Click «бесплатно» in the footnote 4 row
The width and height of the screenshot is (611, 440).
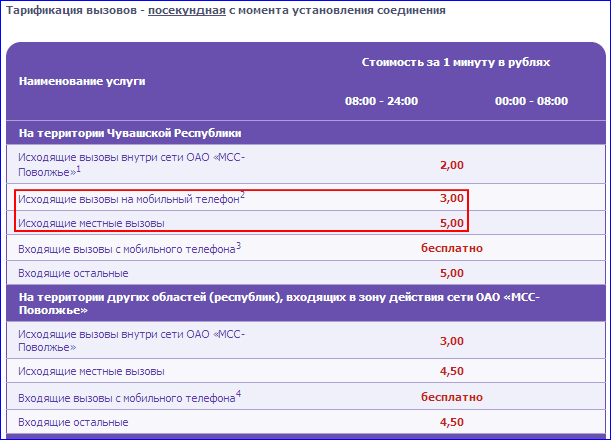tap(452, 397)
